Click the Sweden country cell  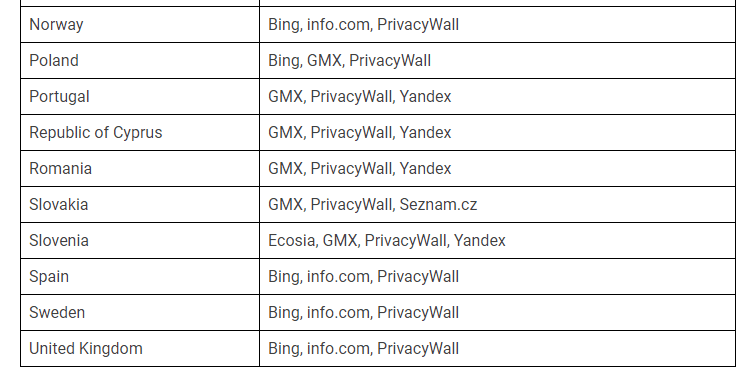tap(140, 313)
